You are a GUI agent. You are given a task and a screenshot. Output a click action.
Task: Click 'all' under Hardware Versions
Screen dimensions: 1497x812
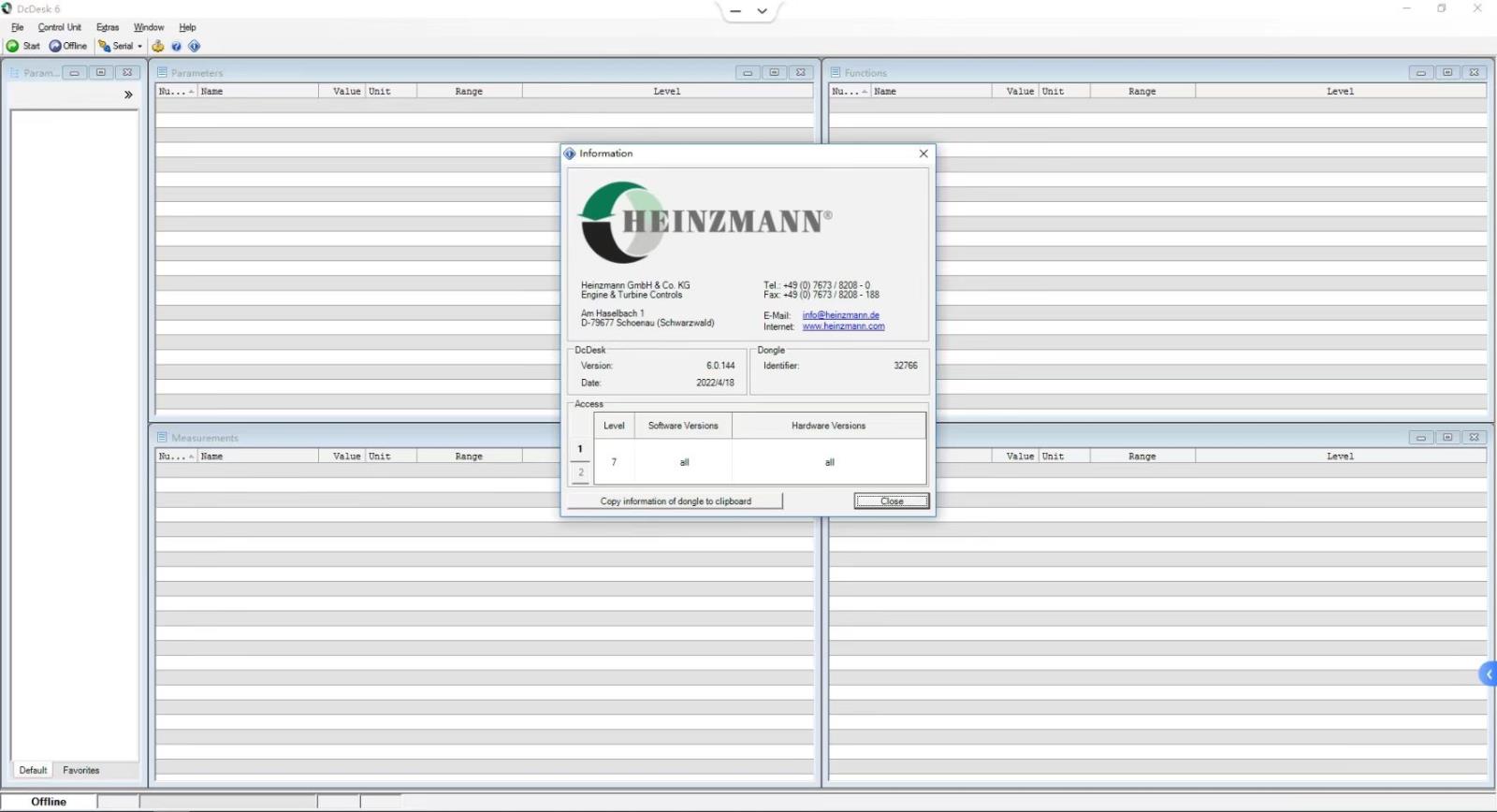coord(829,462)
